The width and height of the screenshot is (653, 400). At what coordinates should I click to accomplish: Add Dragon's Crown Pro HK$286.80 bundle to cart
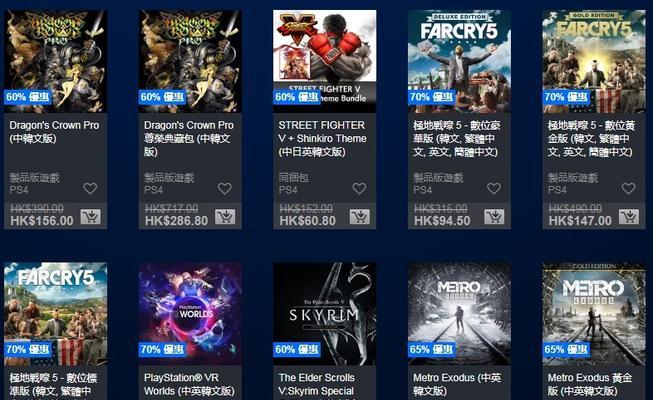click(x=225, y=217)
